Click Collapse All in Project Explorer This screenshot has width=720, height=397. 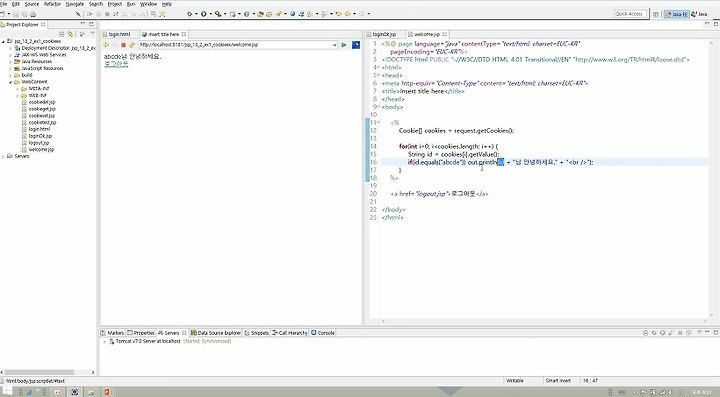click(62, 34)
